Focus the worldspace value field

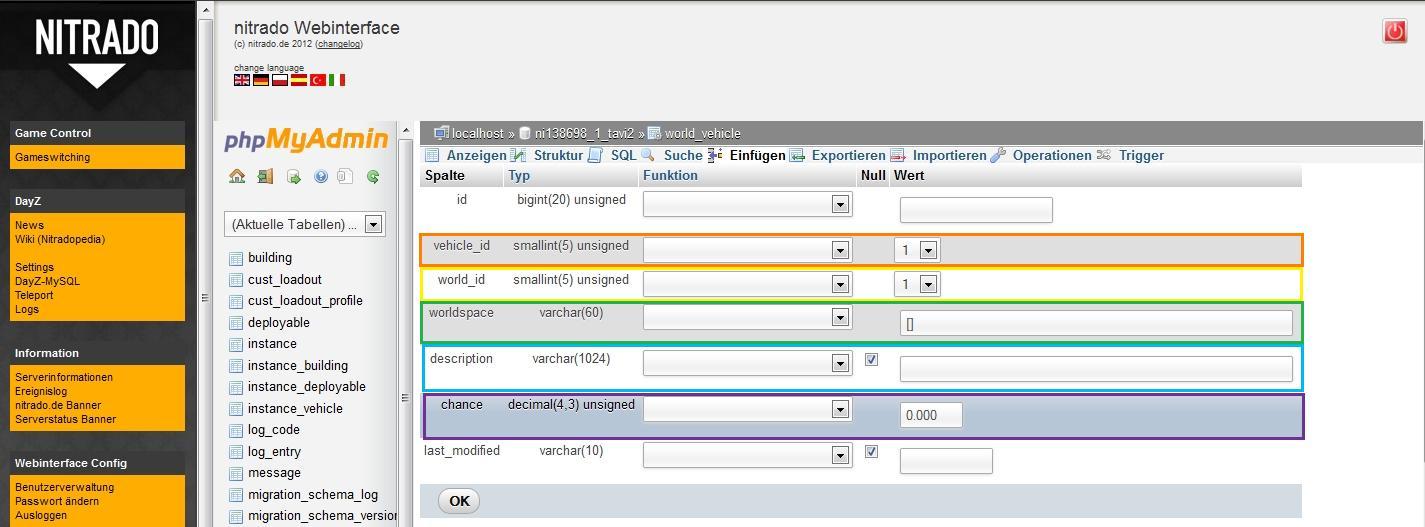point(1096,322)
